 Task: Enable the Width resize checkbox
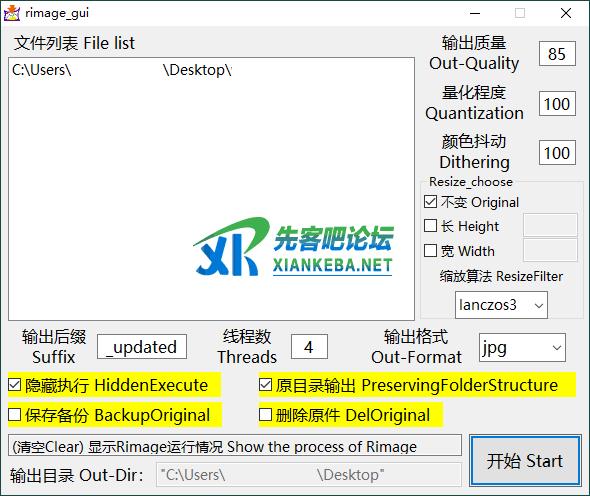430,251
